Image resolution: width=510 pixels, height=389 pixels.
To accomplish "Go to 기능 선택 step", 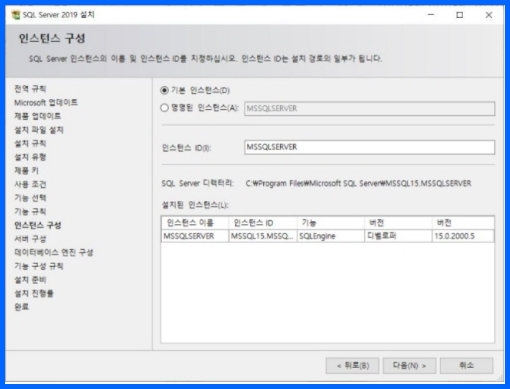I will click(x=30, y=198).
